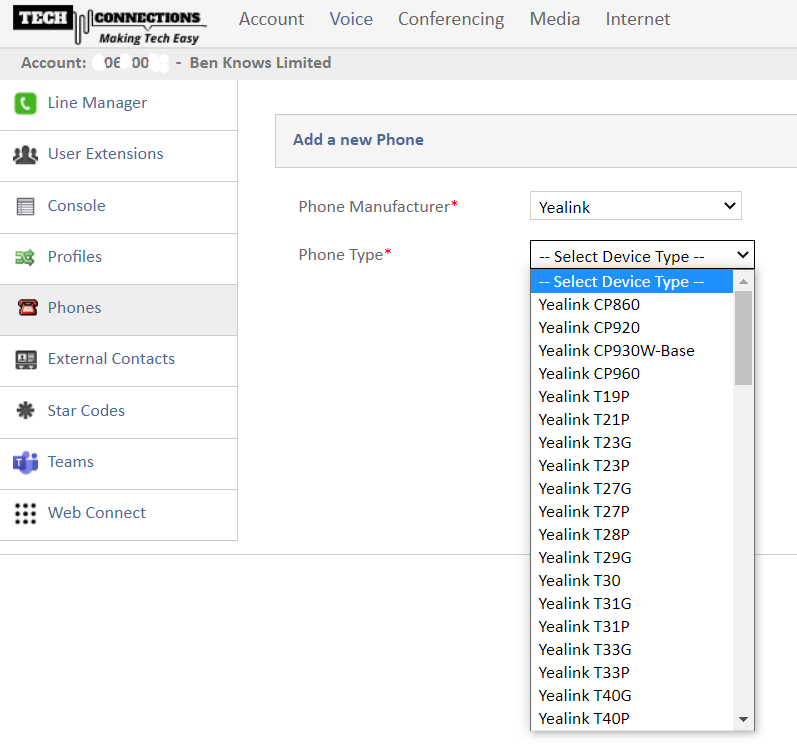Image resolution: width=797 pixels, height=751 pixels.
Task: Select the Yealink T31G entry
Action: click(x=631, y=604)
